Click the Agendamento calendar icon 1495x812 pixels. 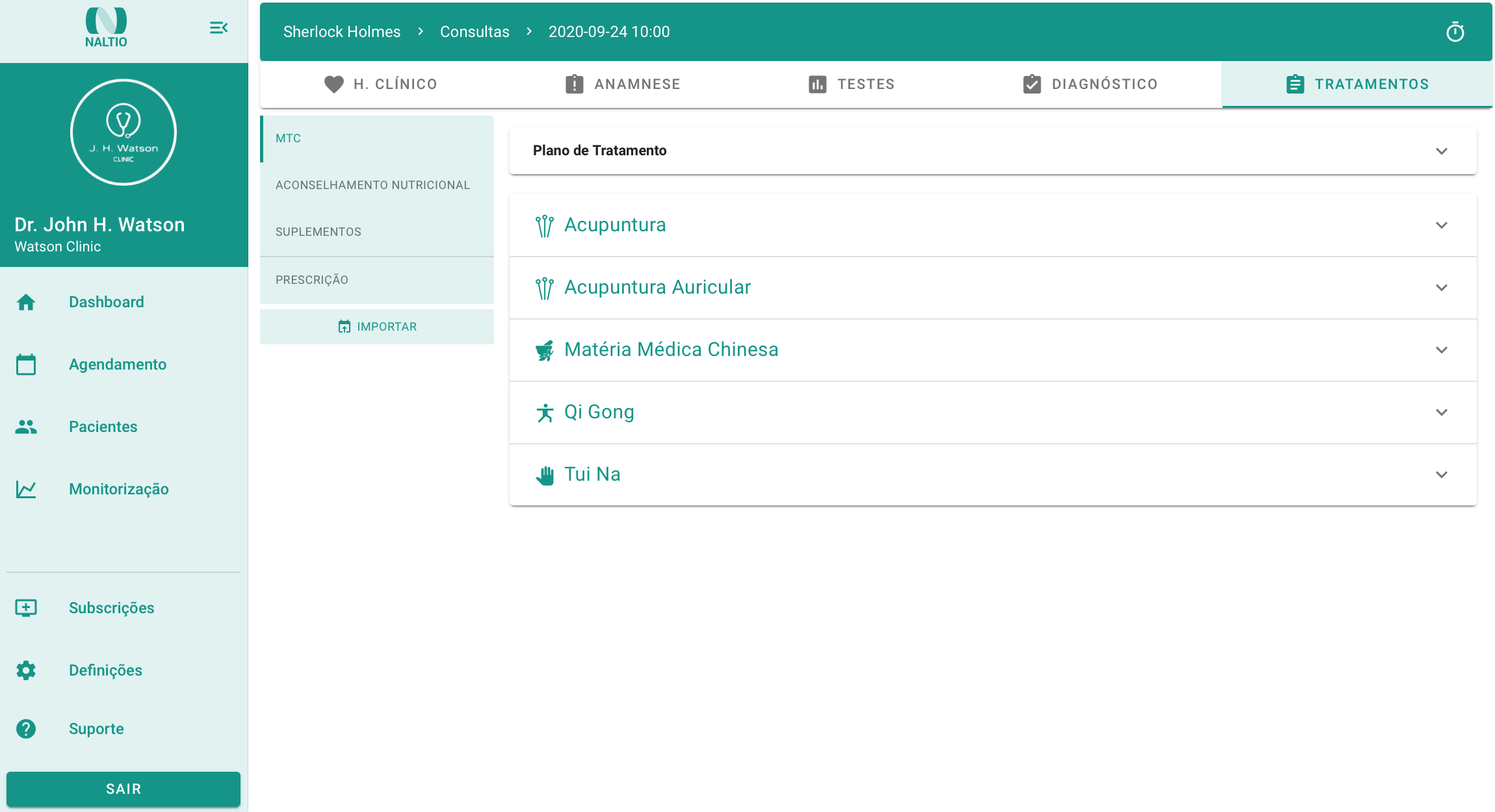click(26, 364)
